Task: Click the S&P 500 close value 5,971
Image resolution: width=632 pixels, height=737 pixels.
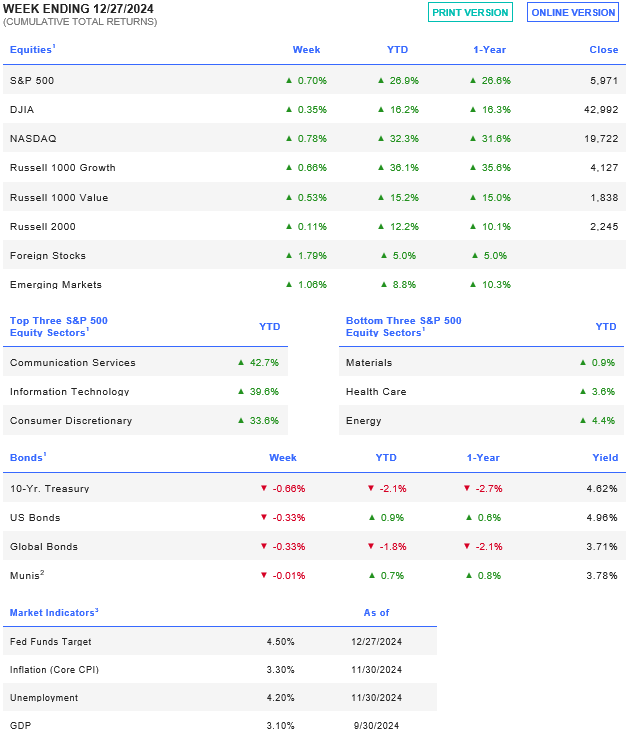Action: [604, 80]
